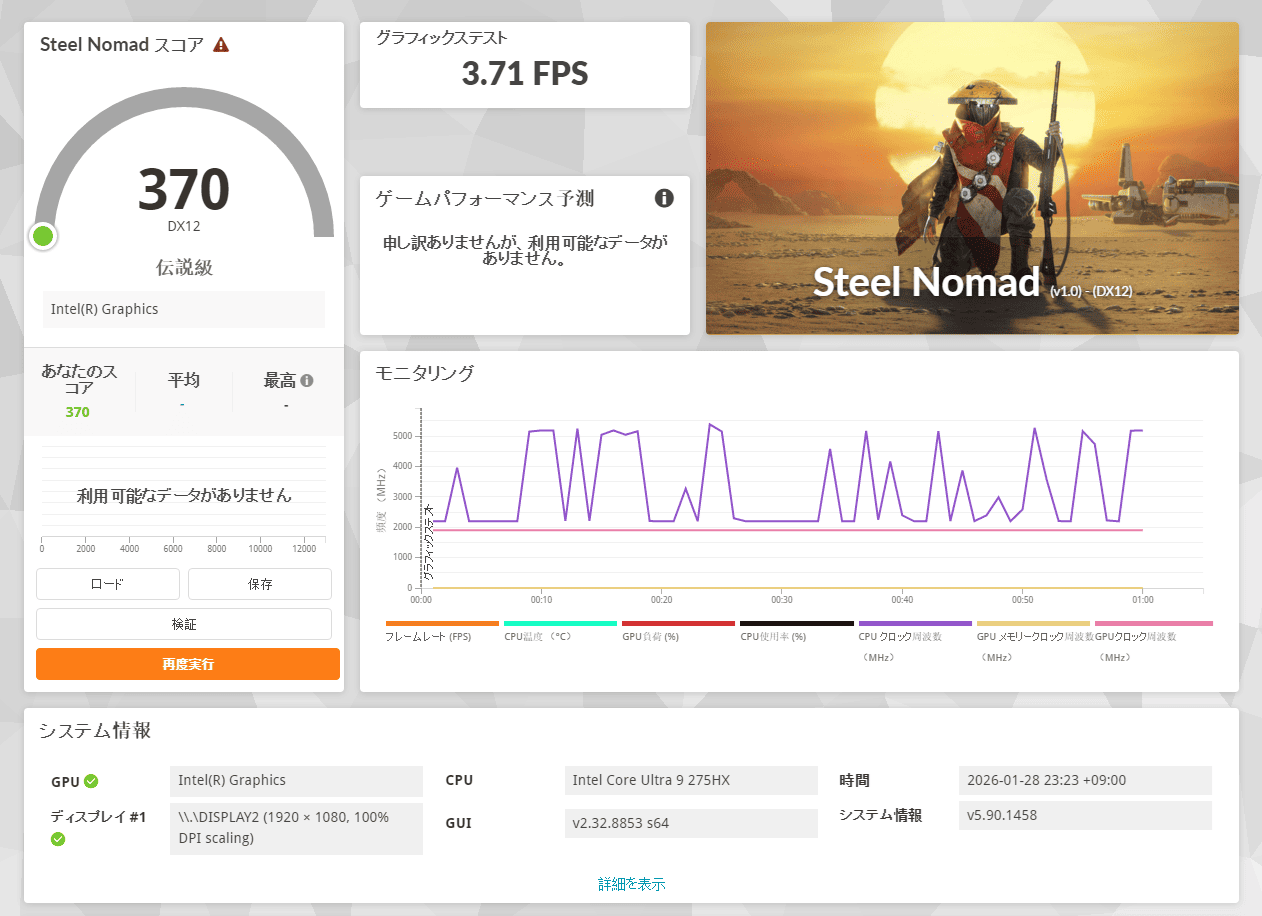Click the info icon in ゲームパフォーマンス予測 panel
This screenshot has width=1262, height=916.
click(664, 198)
